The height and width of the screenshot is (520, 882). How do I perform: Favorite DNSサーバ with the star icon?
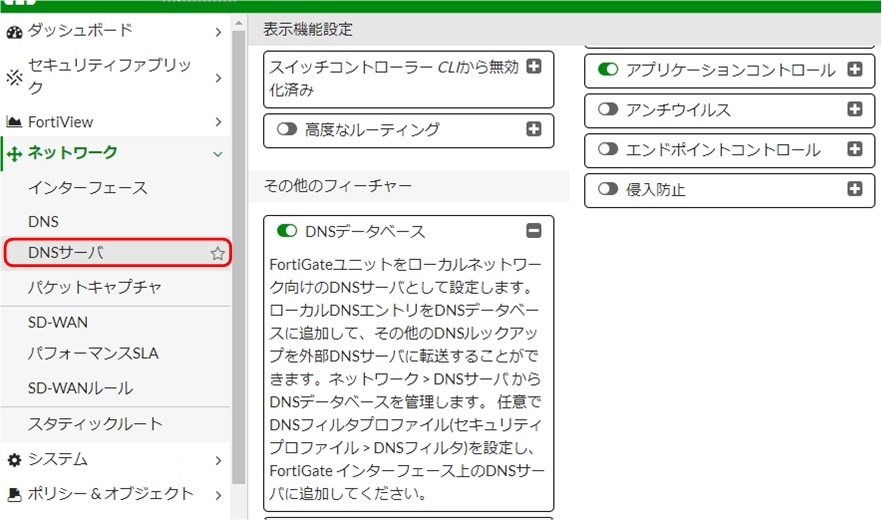click(217, 253)
